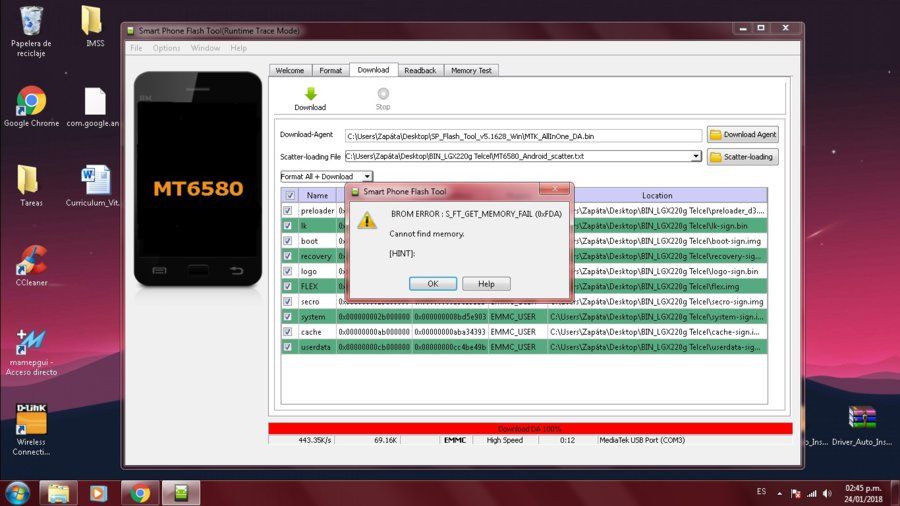Screen dimensions: 900x506
Task: Open the File menu
Action: tap(136, 48)
